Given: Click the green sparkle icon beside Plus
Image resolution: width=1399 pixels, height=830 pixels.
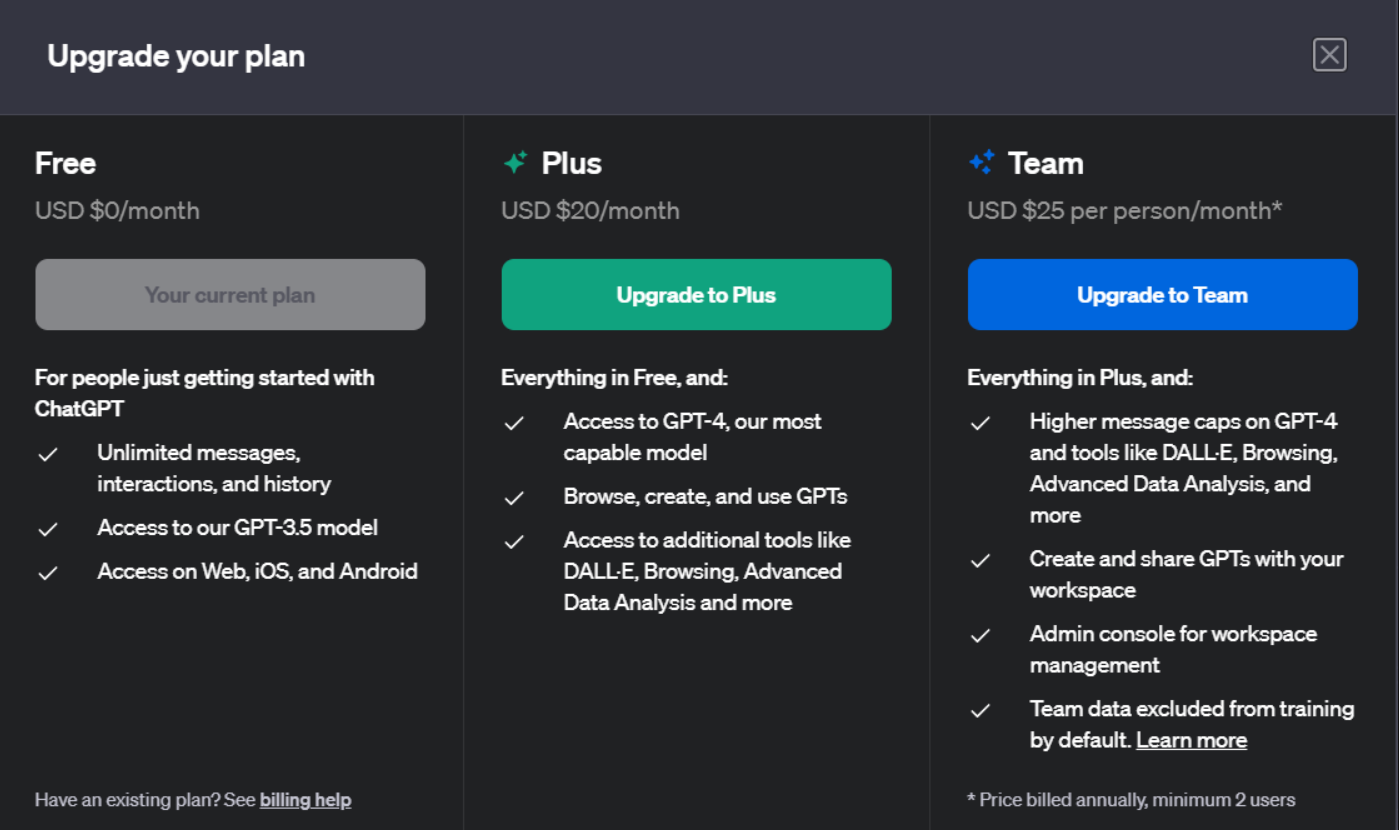Looking at the screenshot, I should pyautogui.click(x=515, y=163).
